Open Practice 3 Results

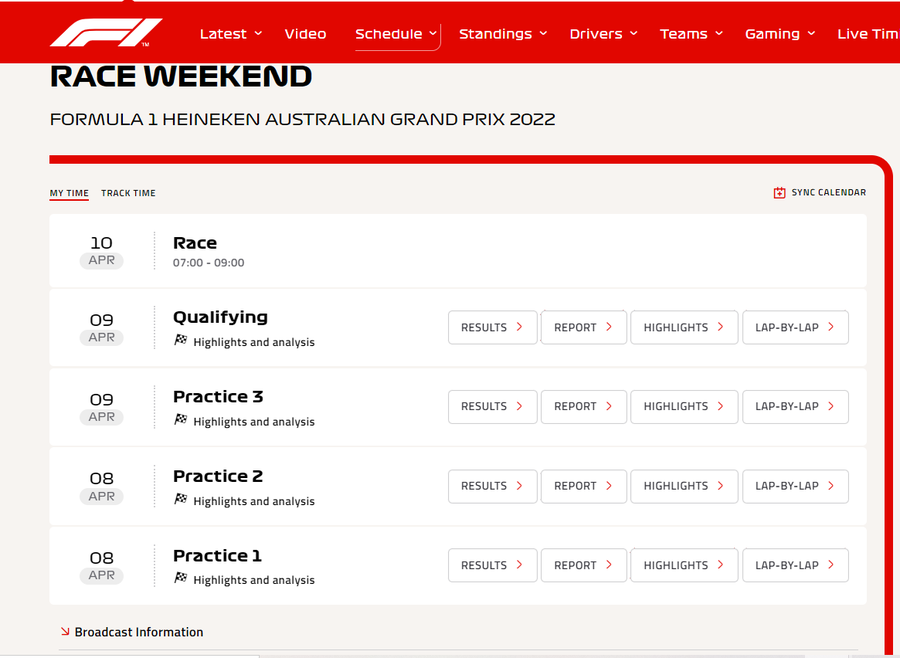(x=492, y=407)
